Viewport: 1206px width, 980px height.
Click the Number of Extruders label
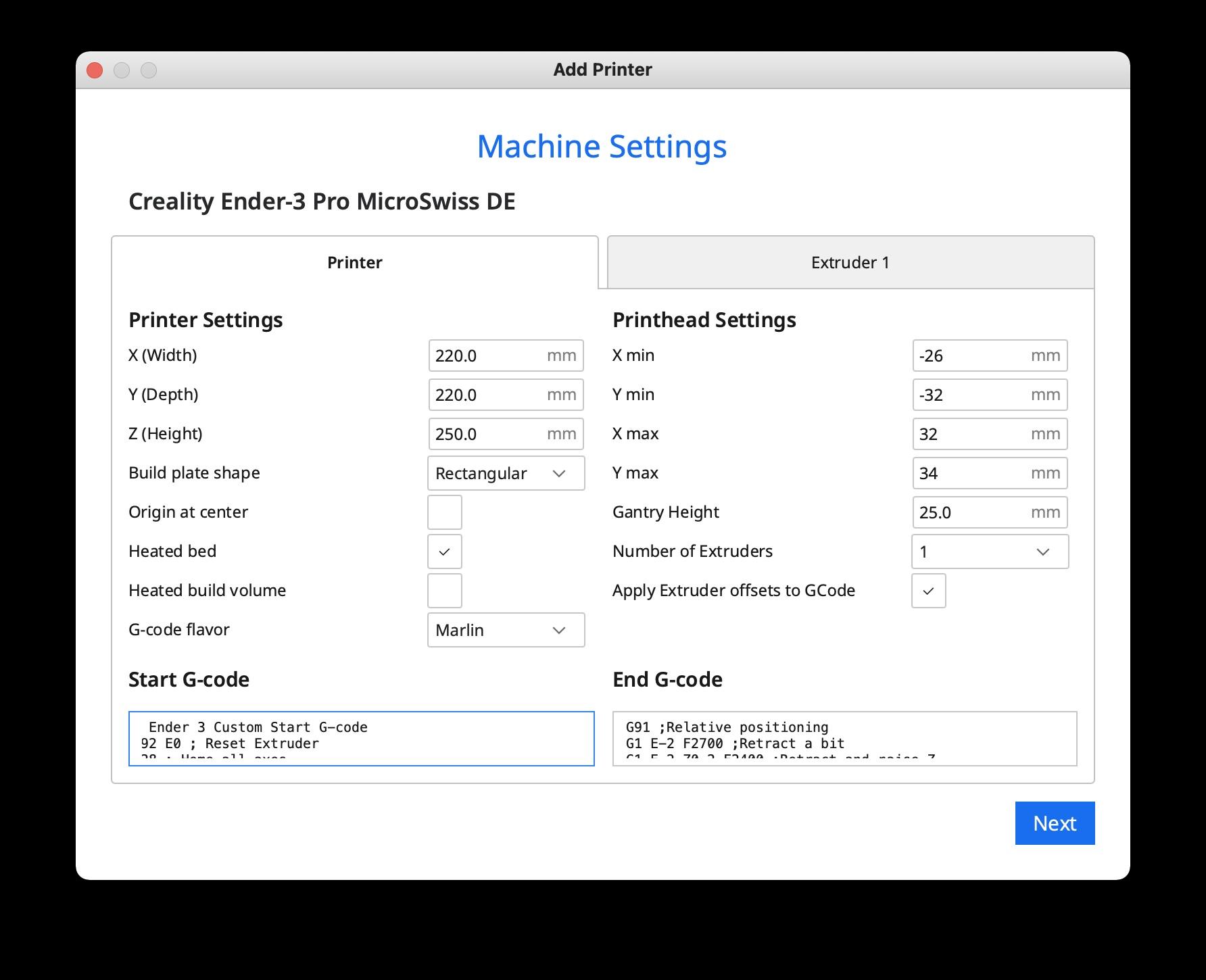pyautogui.click(x=692, y=552)
